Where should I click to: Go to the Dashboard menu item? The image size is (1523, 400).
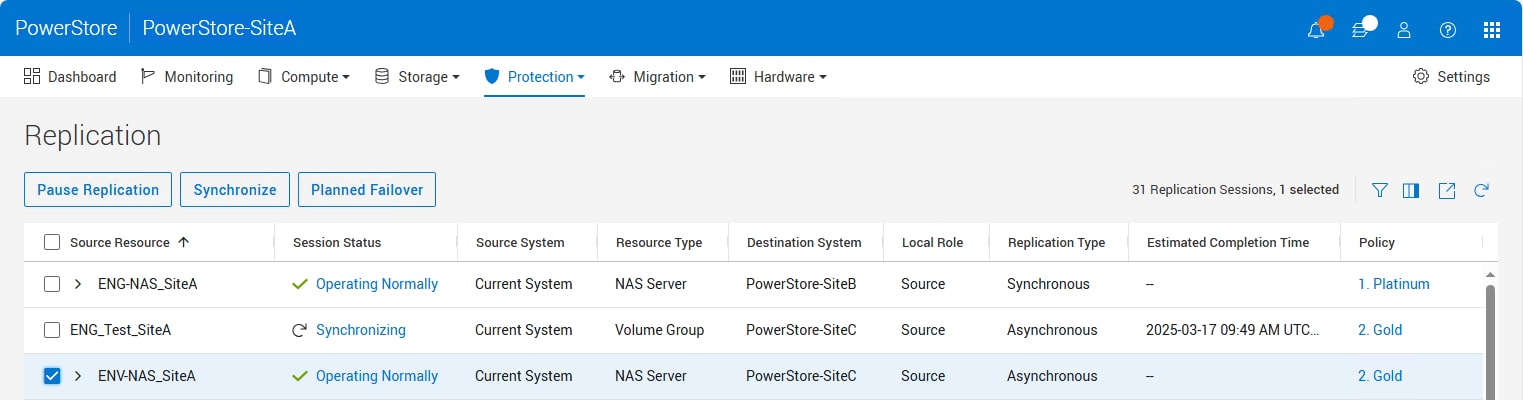70,77
